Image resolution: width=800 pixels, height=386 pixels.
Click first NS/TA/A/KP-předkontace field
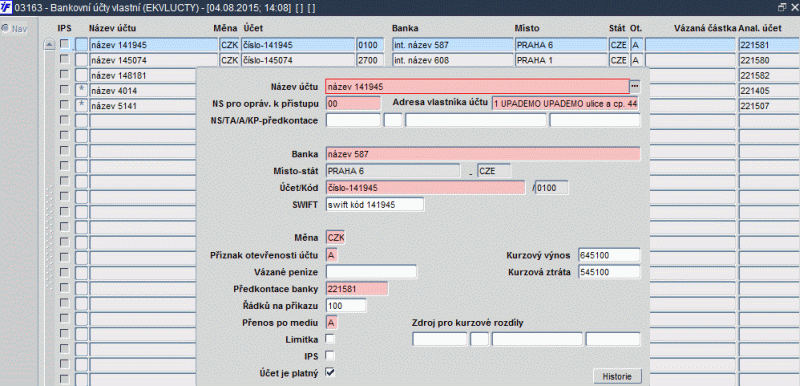(353, 120)
